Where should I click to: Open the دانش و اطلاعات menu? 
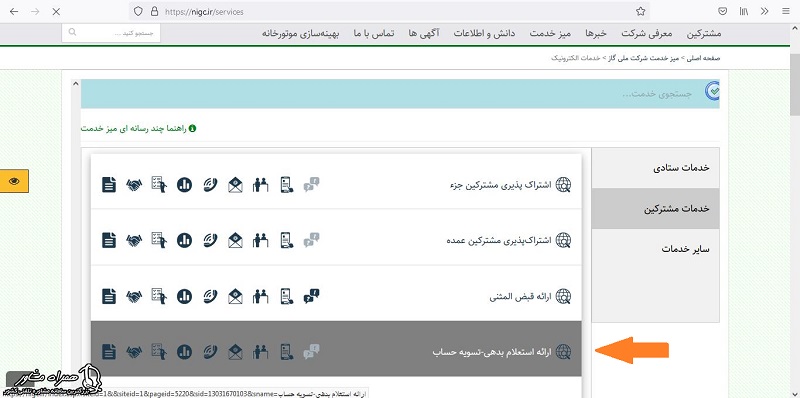click(484, 34)
